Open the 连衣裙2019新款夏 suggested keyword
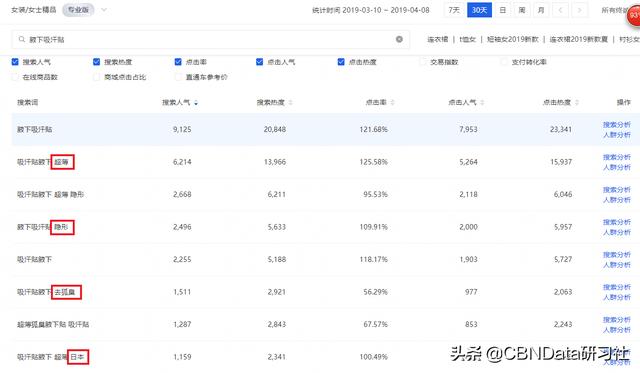The image size is (640, 373). 578,39
